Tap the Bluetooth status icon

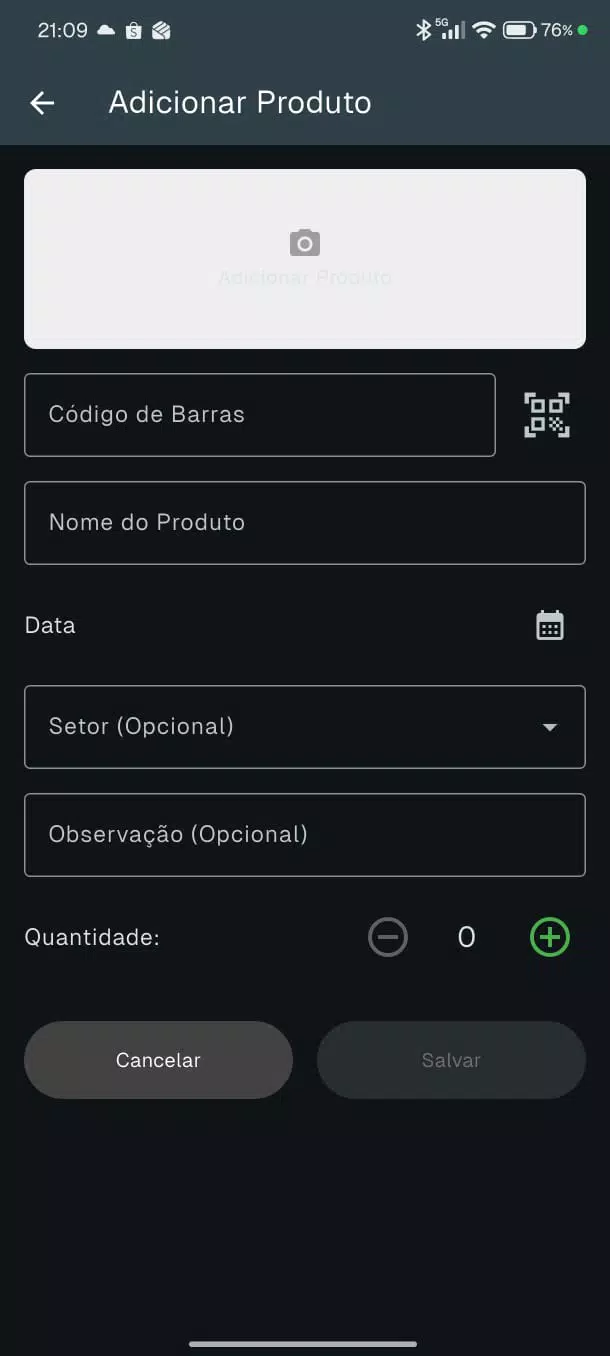[423, 30]
